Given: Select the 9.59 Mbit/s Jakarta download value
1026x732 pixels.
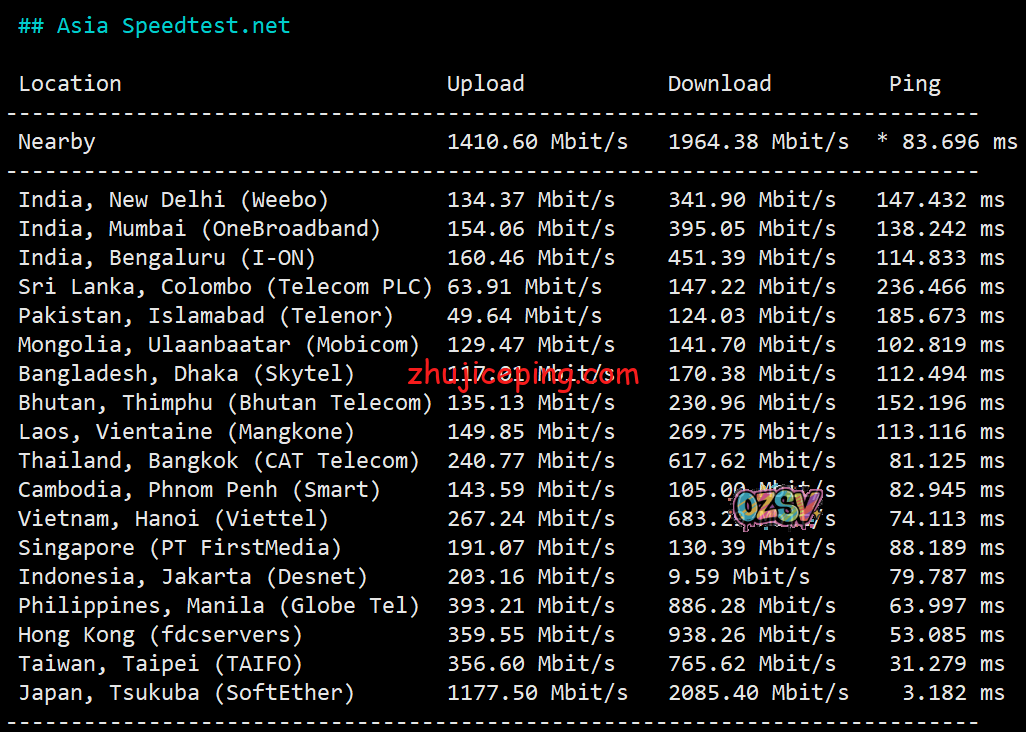Looking at the screenshot, I should coord(739,577).
